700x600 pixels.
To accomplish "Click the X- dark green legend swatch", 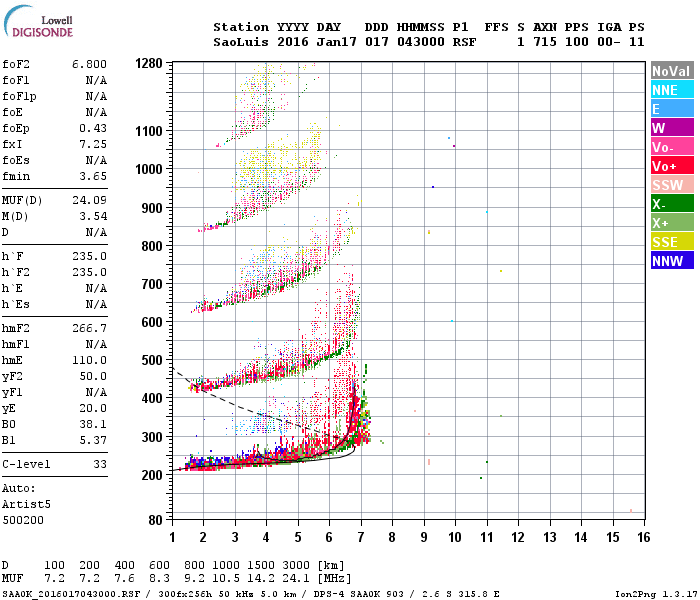I will [x=672, y=204].
